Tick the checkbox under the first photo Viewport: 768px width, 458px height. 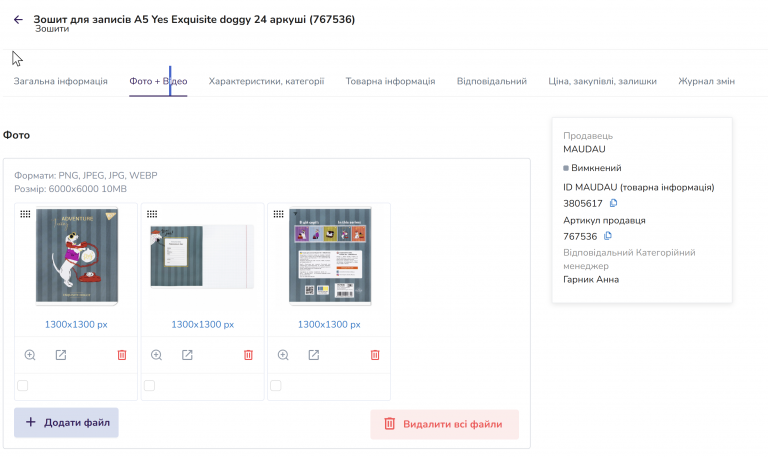pyautogui.click(x=23, y=386)
